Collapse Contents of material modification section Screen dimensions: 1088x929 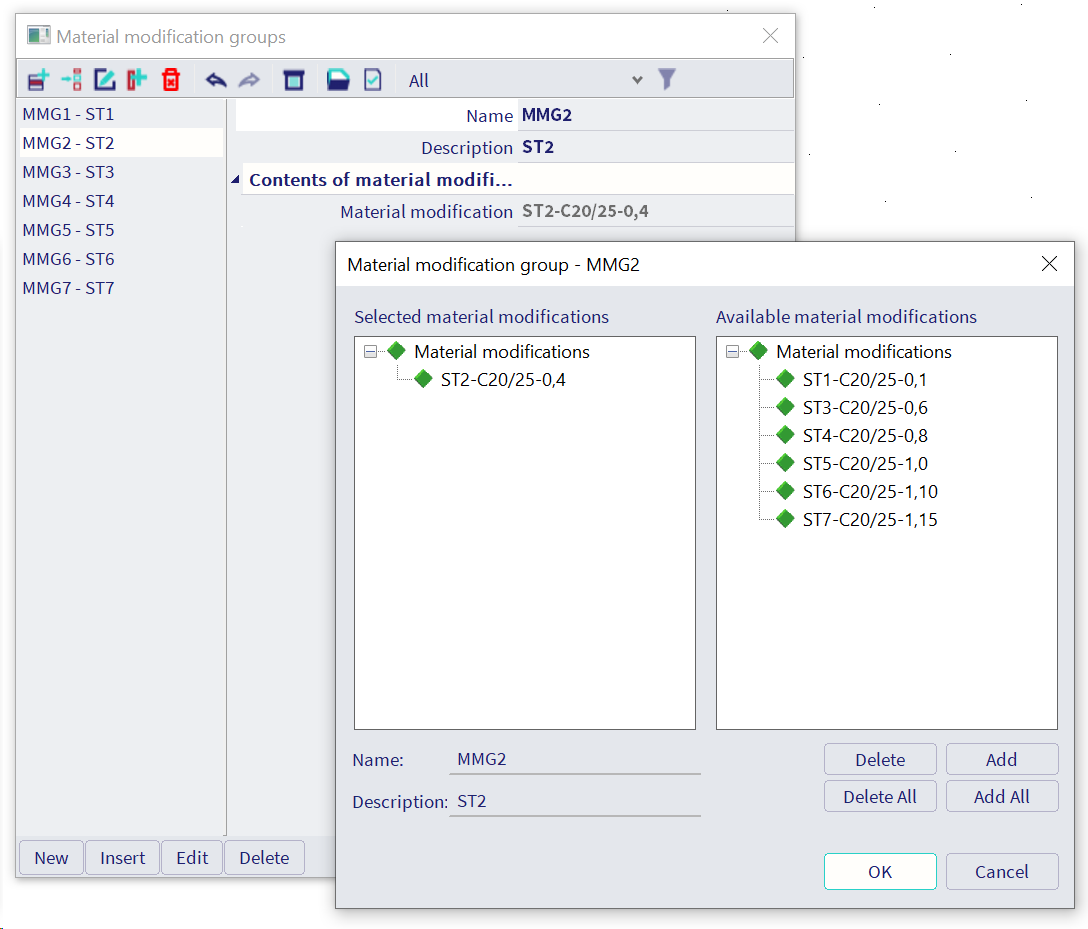[x=236, y=180]
